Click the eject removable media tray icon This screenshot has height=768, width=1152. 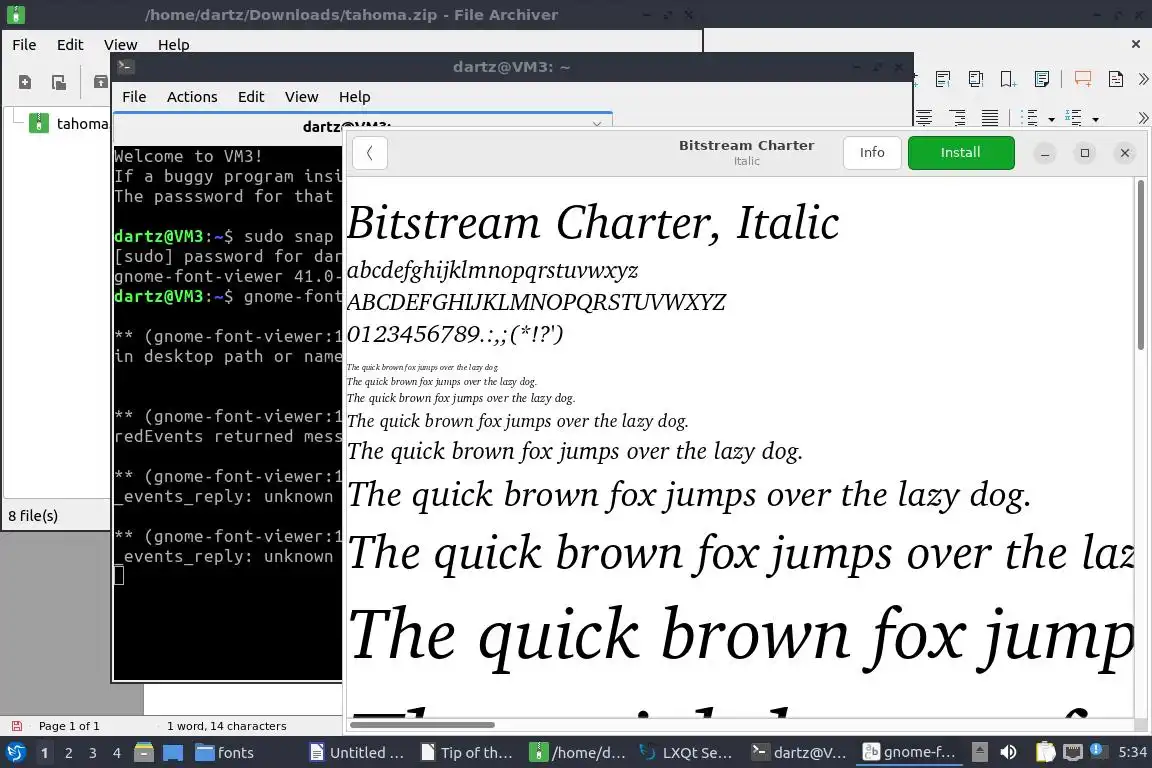[x=980, y=752]
